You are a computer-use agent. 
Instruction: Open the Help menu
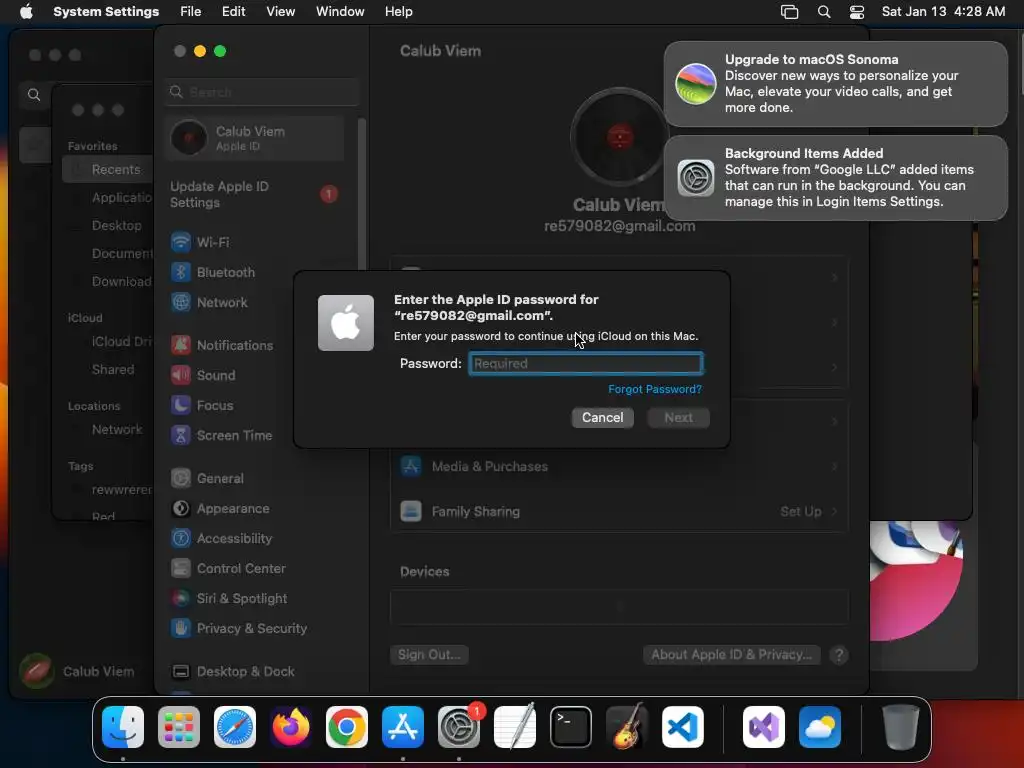tap(398, 11)
